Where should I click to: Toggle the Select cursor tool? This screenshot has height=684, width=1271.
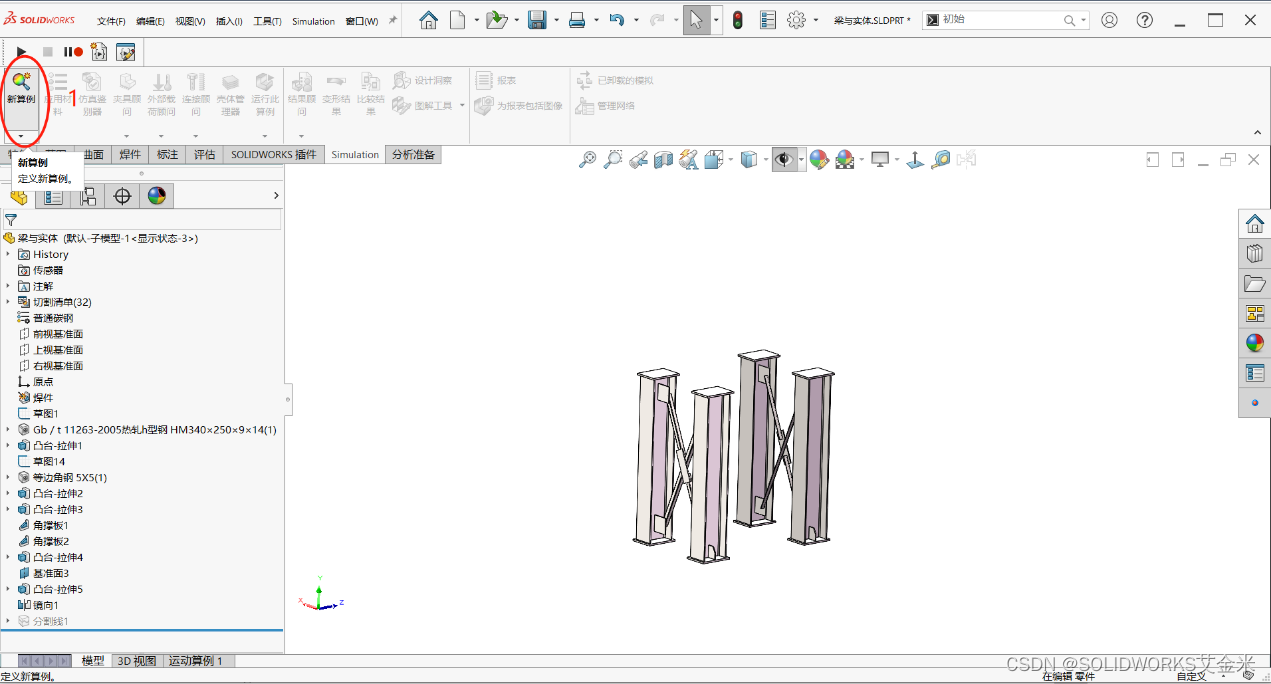click(x=697, y=20)
